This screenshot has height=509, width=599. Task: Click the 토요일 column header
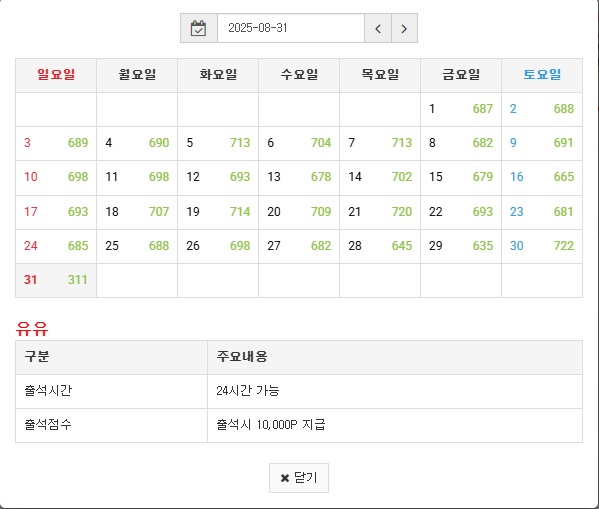click(542, 75)
